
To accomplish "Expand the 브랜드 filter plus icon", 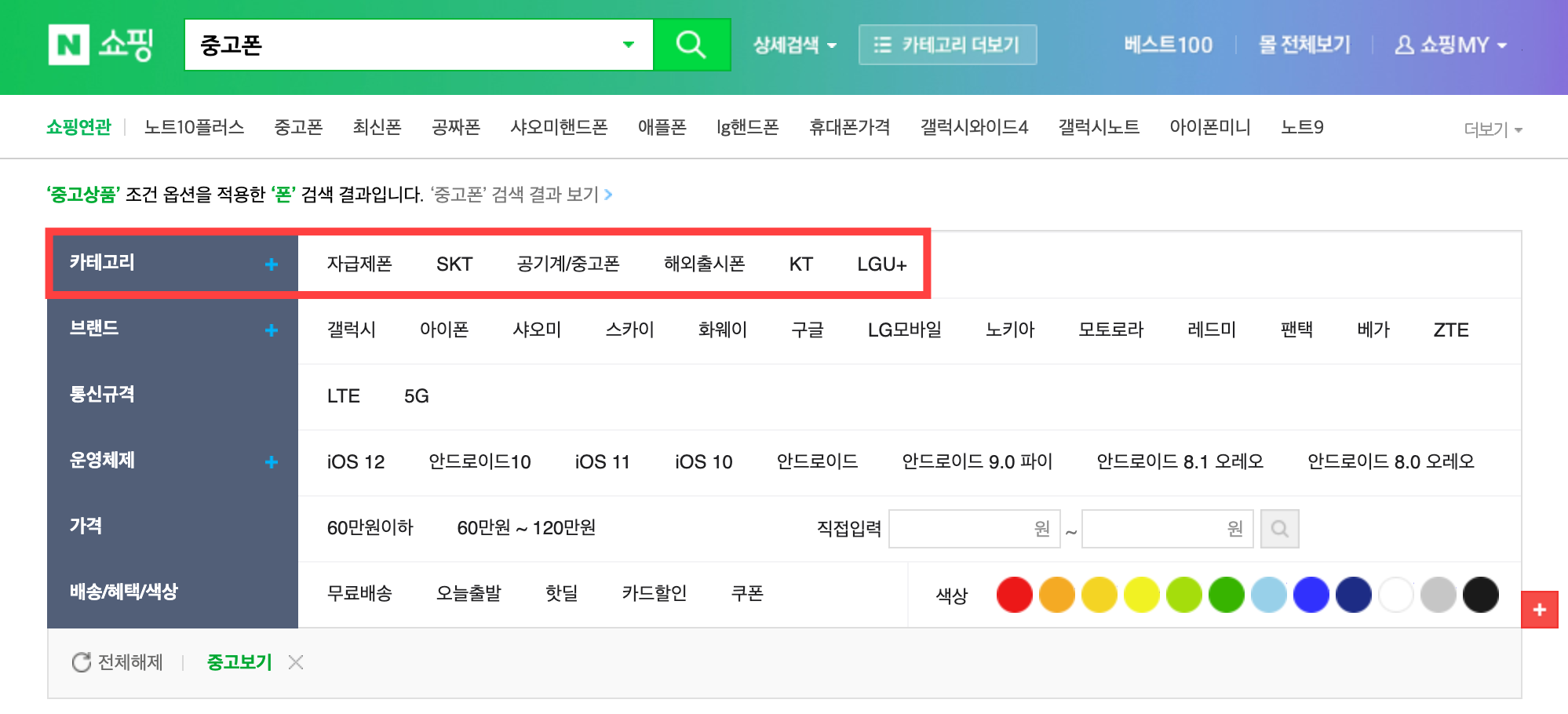I will 272,330.
